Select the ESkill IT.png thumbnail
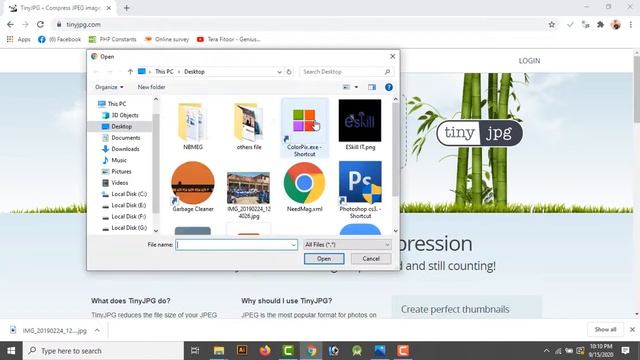This screenshot has height=360, width=640. pyautogui.click(x=360, y=121)
